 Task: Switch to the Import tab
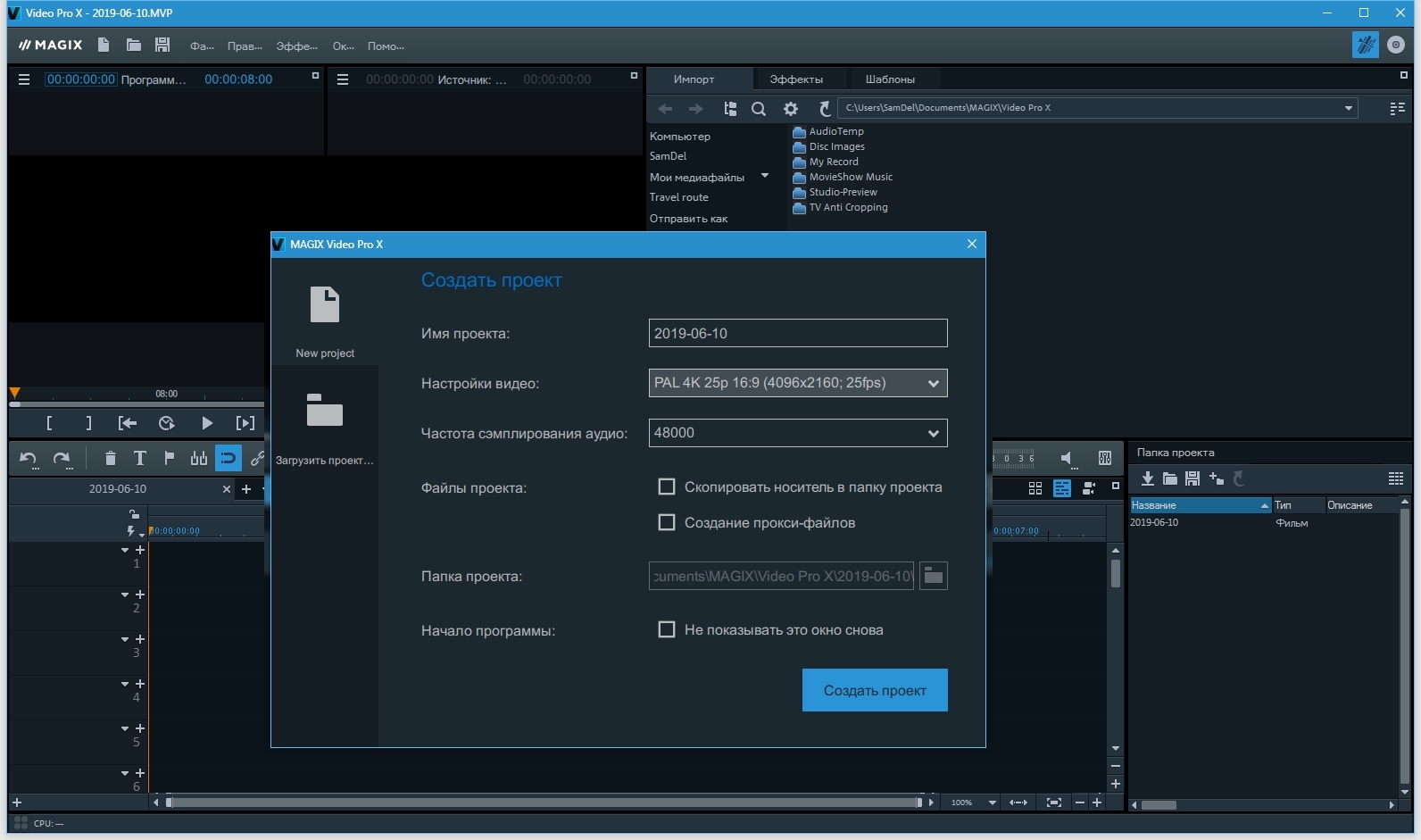pyautogui.click(x=694, y=79)
